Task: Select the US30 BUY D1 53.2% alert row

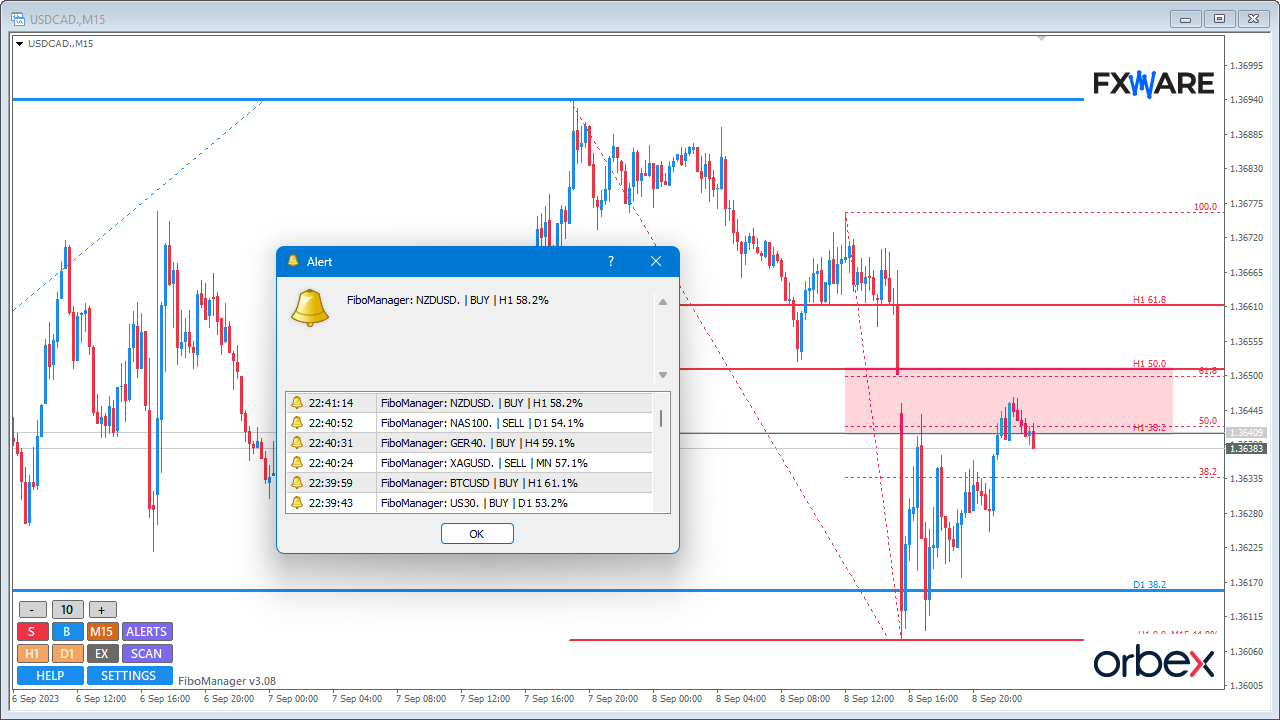Action: point(469,503)
